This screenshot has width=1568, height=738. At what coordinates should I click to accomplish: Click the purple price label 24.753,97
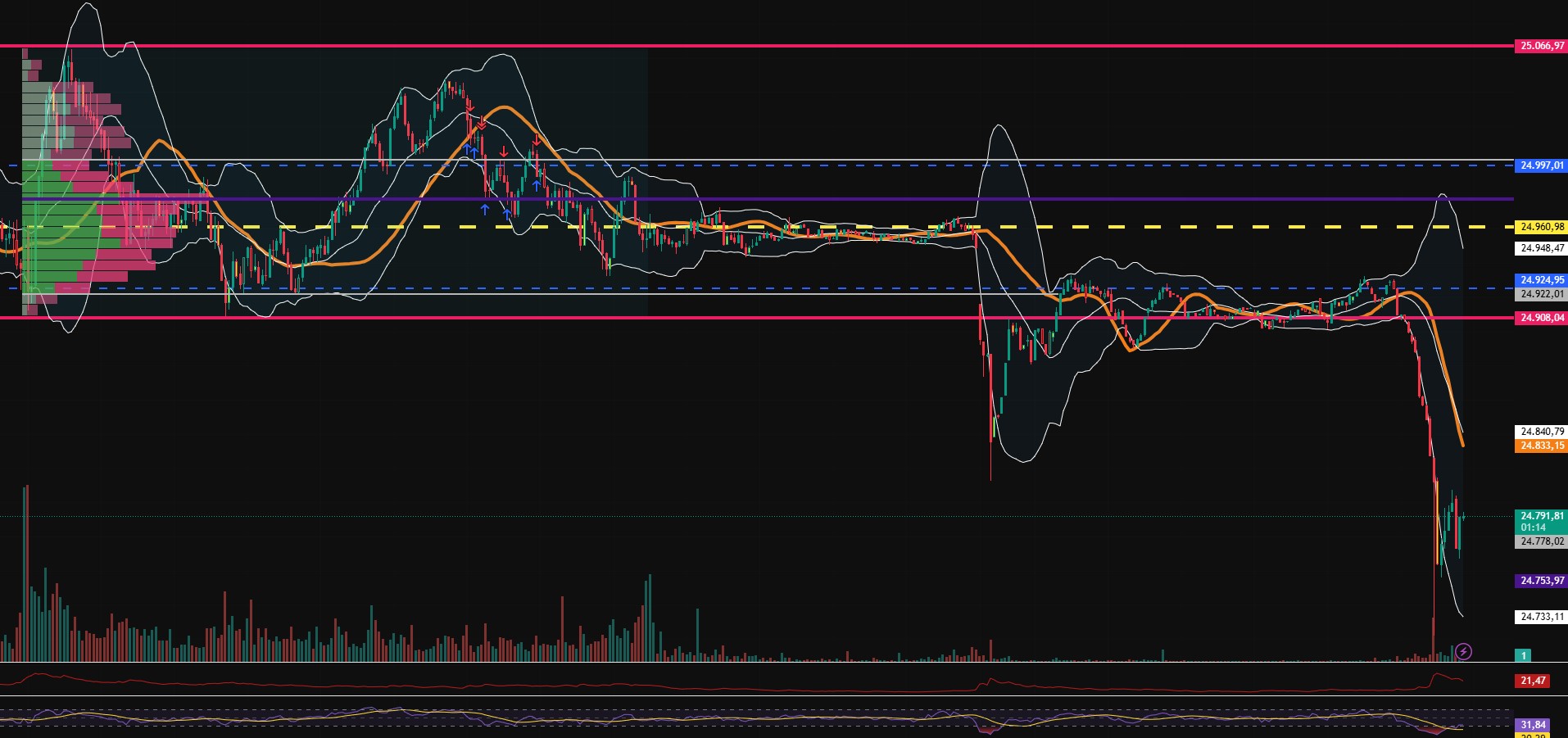click(x=1543, y=580)
